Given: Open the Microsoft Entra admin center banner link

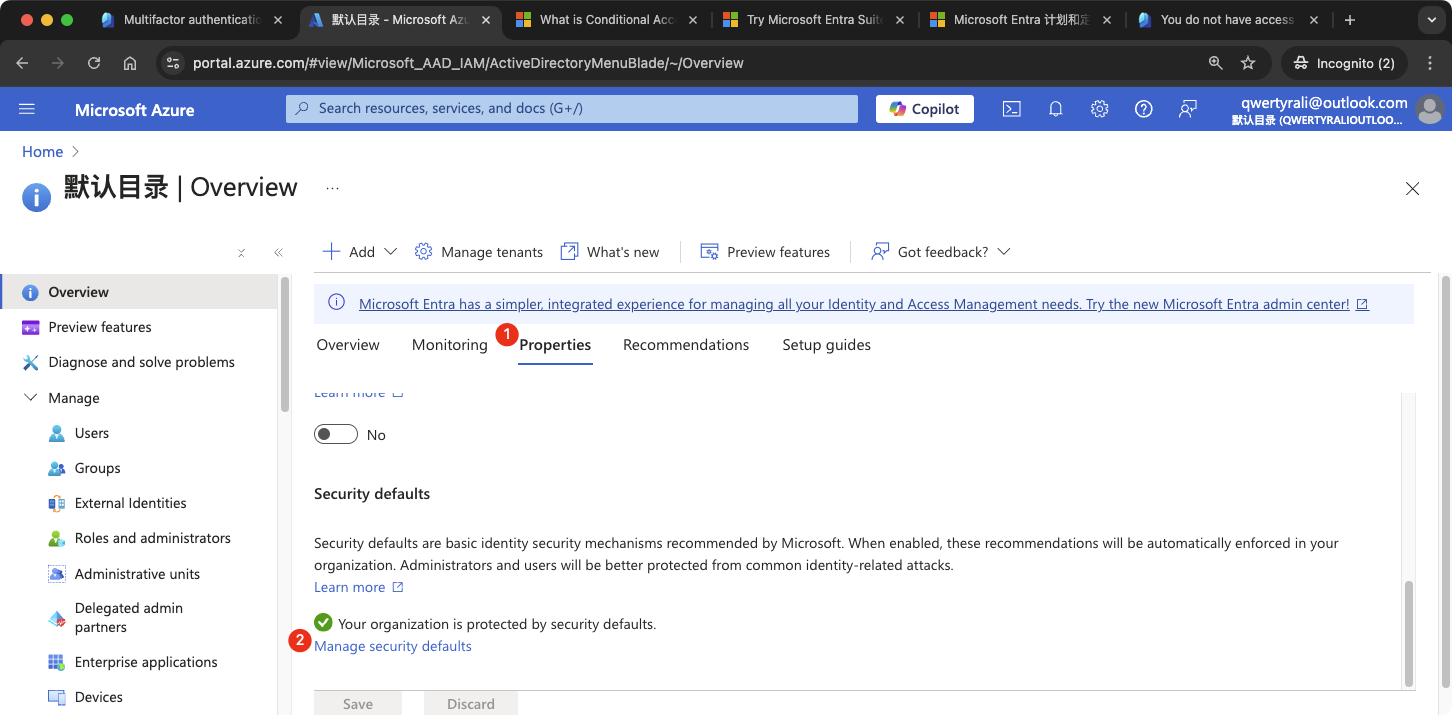Looking at the screenshot, I should [863, 304].
